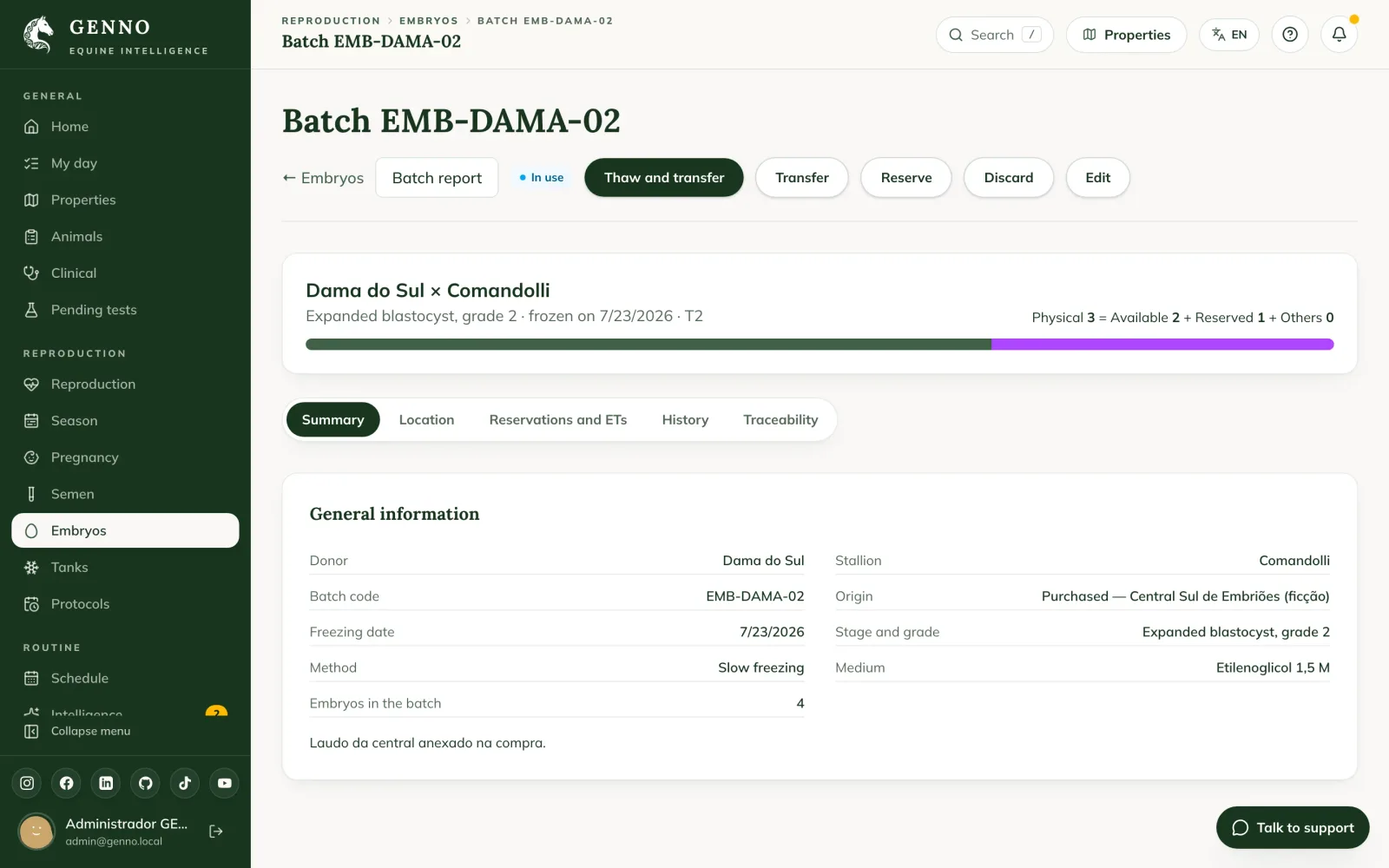
Task: Open the Properties selector in header
Action: (1126, 35)
